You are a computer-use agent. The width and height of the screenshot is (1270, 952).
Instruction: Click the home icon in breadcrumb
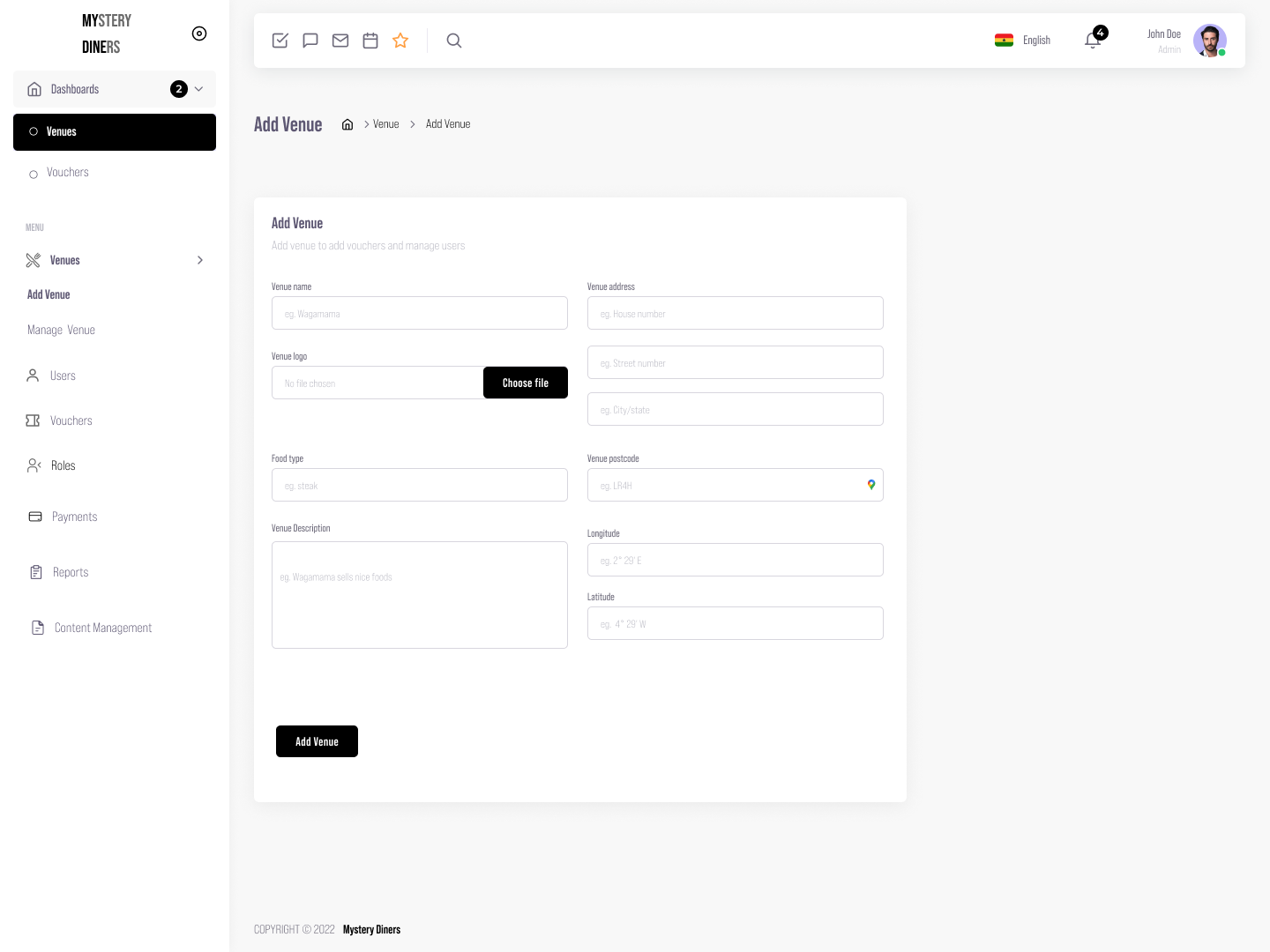point(347,124)
